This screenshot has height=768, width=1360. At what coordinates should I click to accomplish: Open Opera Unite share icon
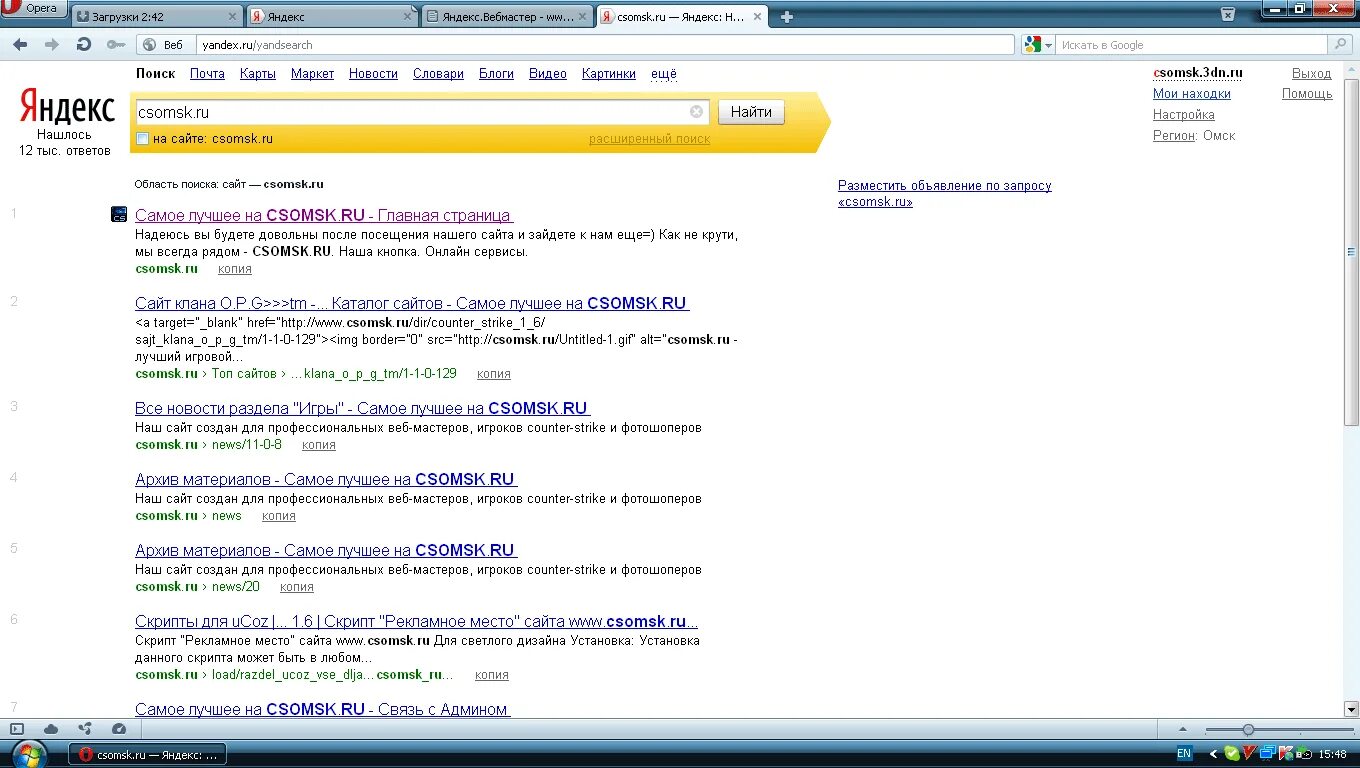point(85,730)
